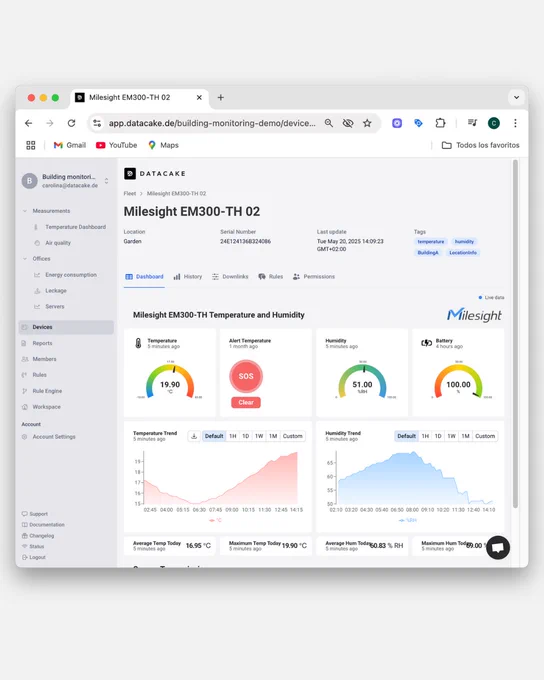Open a new browser tab with plus

click(220, 98)
